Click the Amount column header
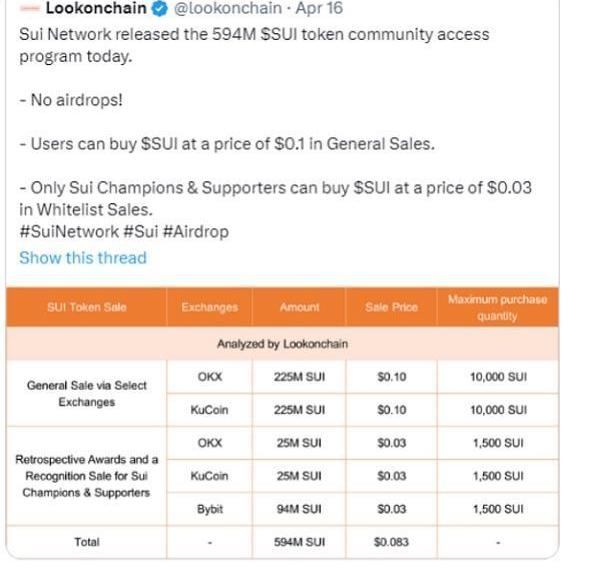 point(299,307)
